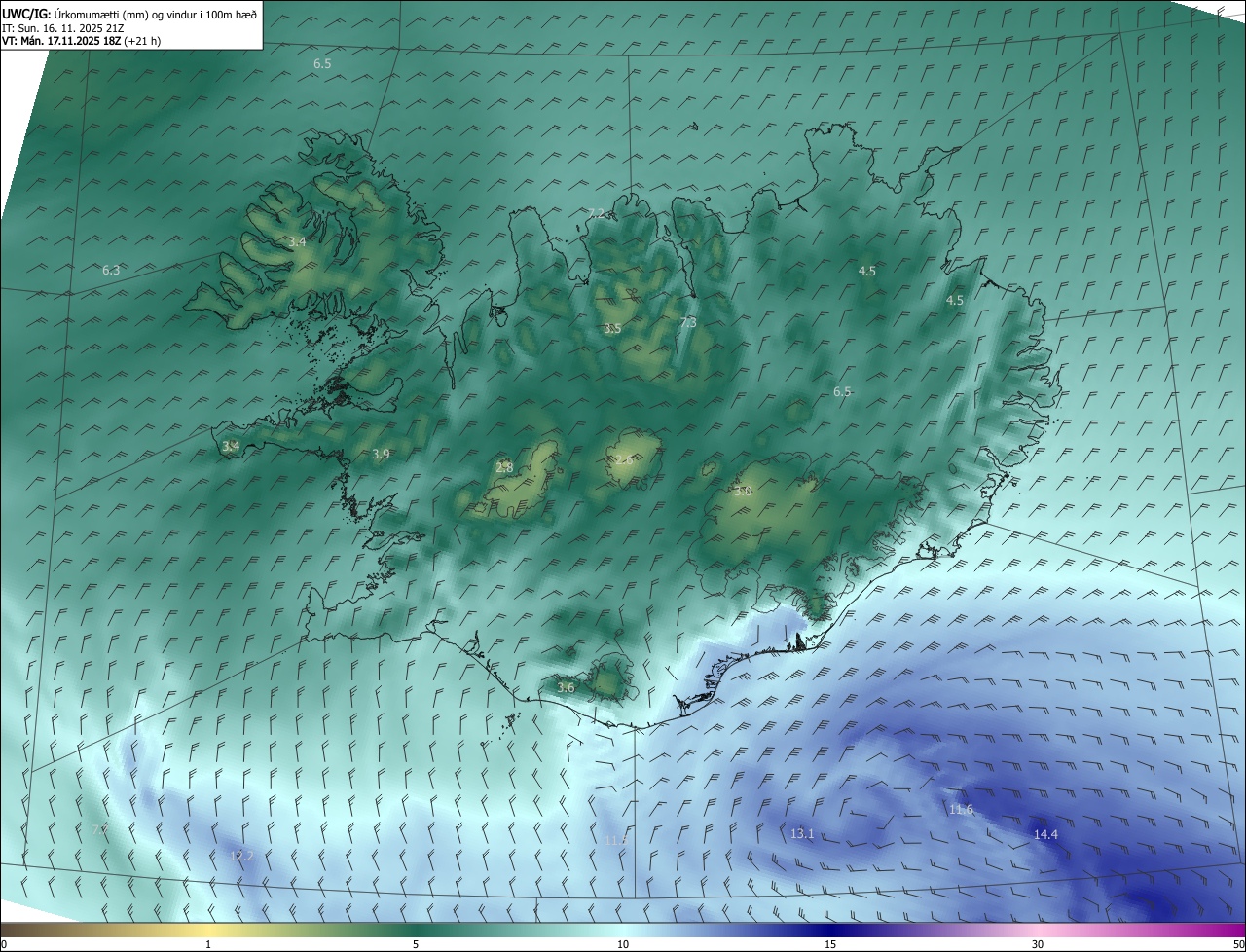Select the 2.6 value on the central glacier

(x=625, y=459)
